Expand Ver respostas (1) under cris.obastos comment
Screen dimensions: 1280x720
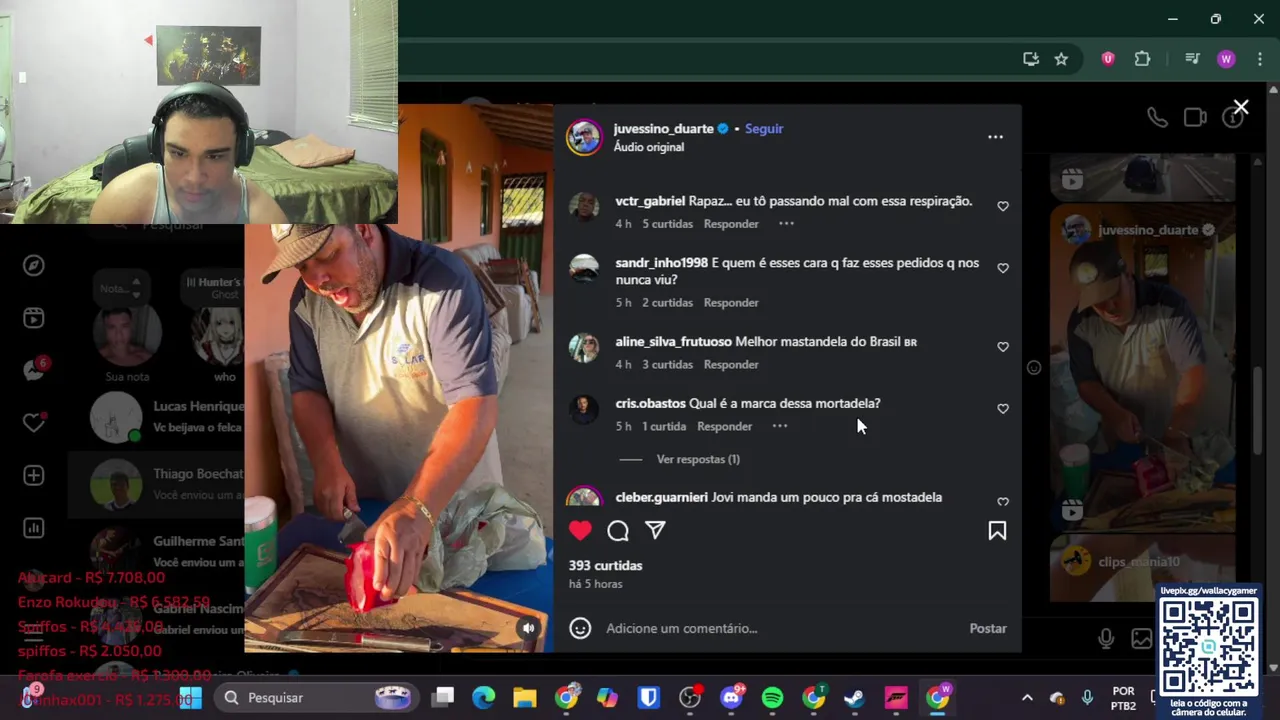coord(698,459)
